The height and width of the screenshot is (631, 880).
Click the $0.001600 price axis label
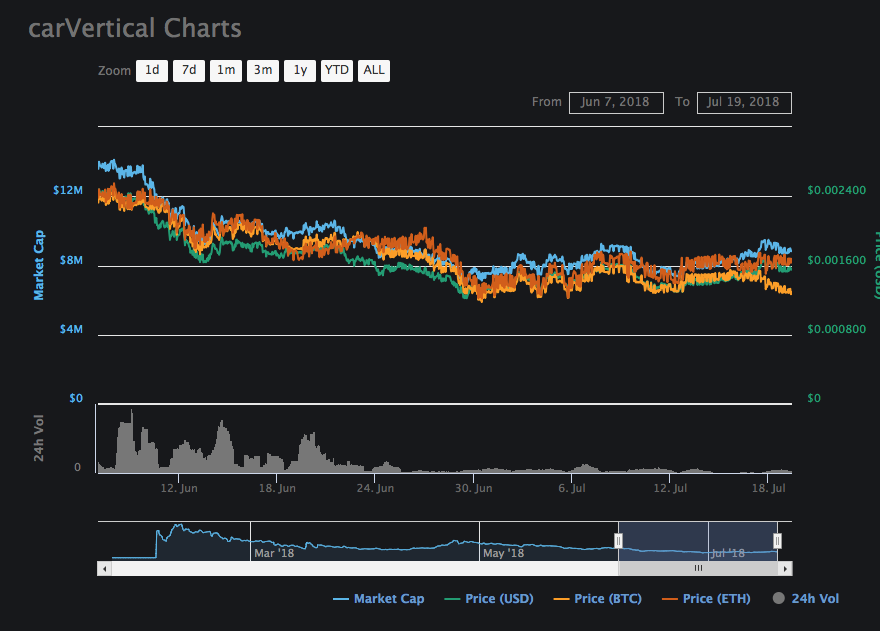[836, 260]
